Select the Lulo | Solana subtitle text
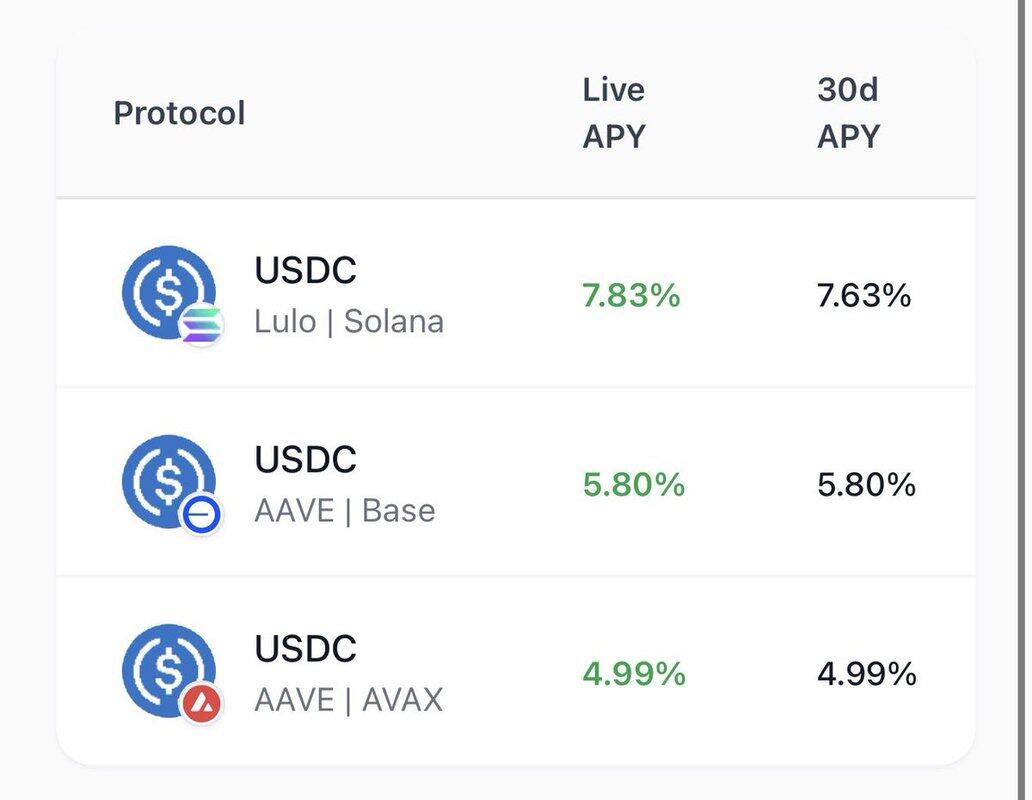The height and width of the screenshot is (800, 1032). pyautogui.click(x=349, y=322)
